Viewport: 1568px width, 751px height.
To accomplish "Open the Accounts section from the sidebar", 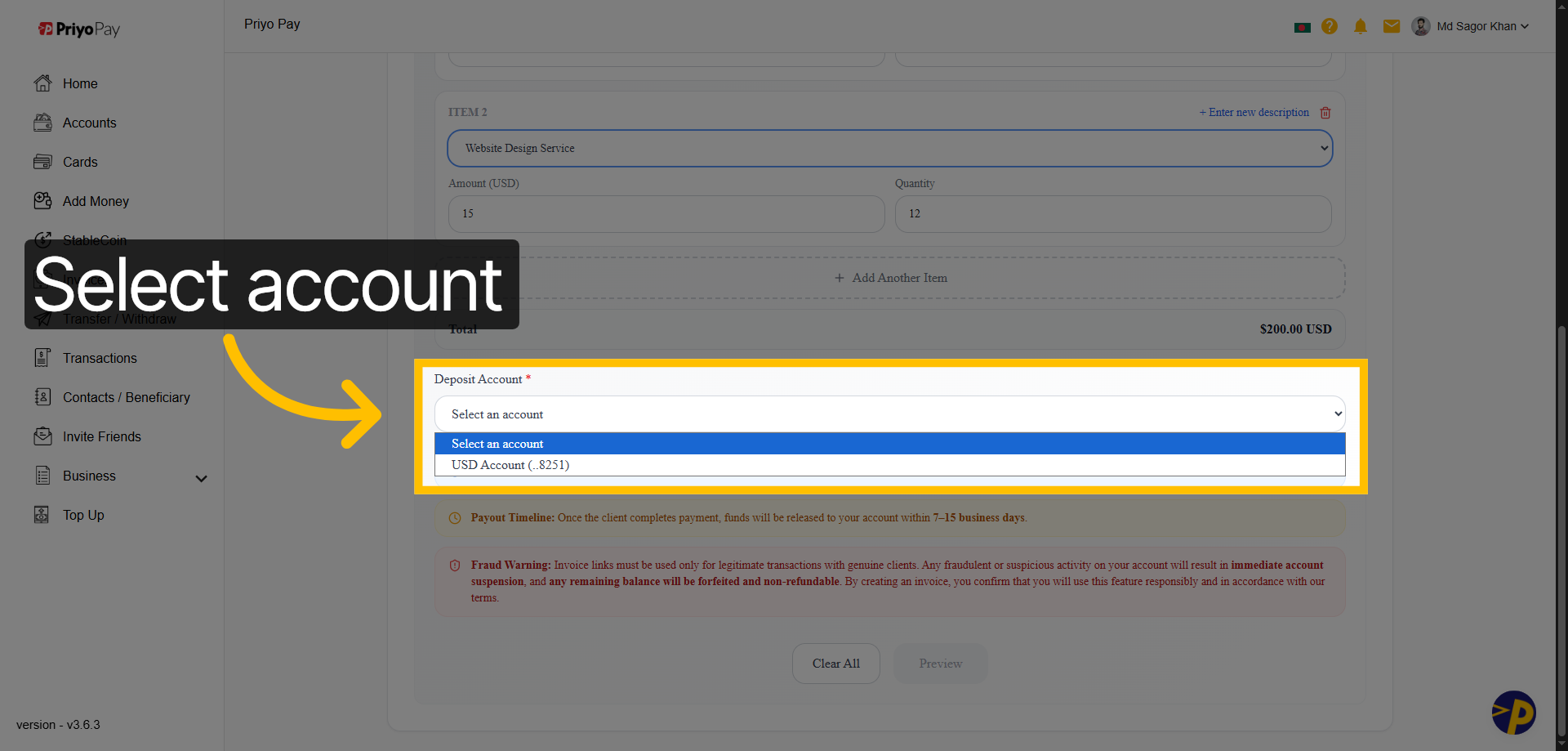I will pyautogui.click(x=89, y=123).
